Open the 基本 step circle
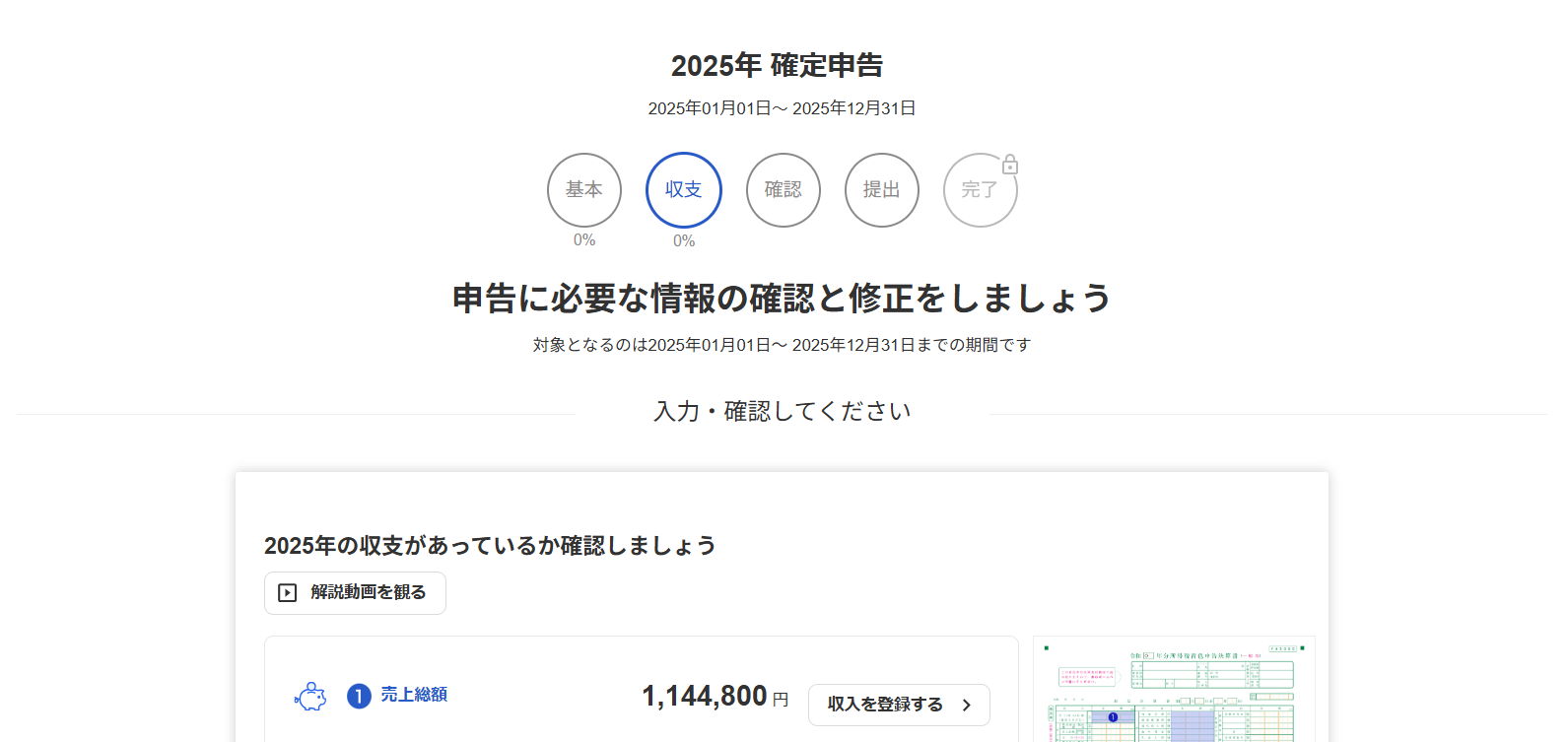Viewport: 1568px width, 742px height. (584, 190)
